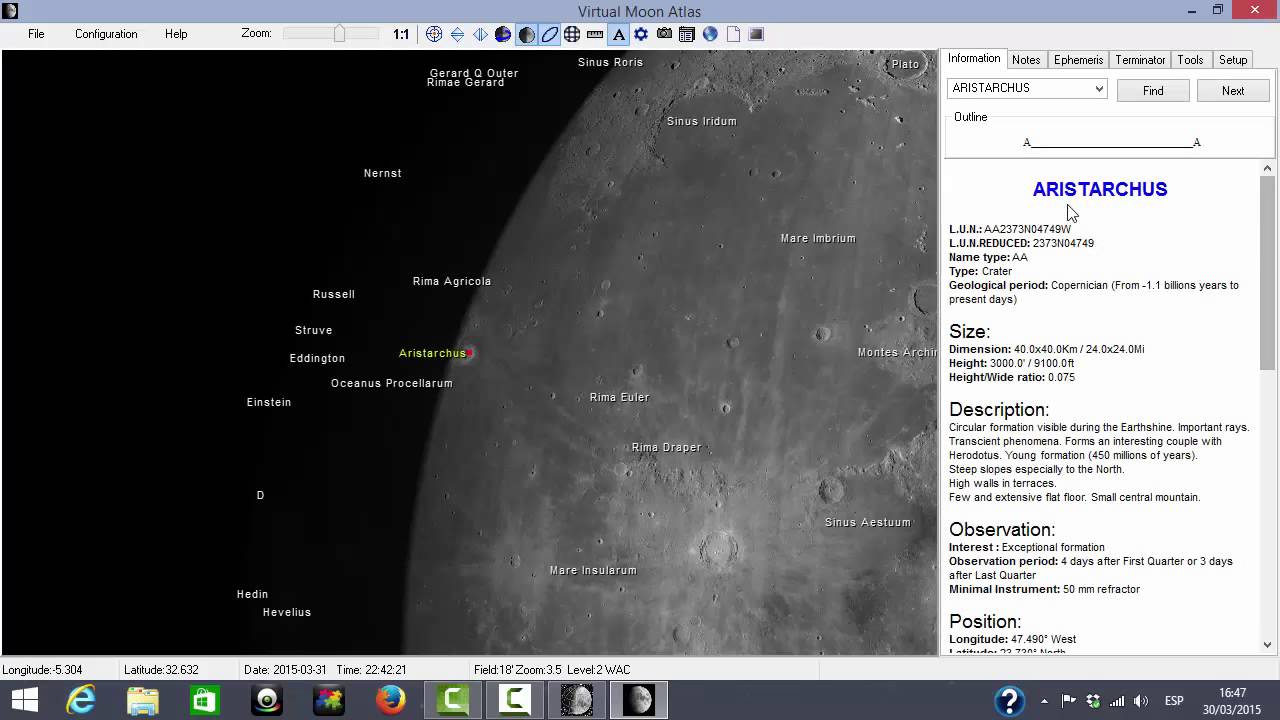
Task: Click the 1:1 zoom reset button
Action: point(401,34)
